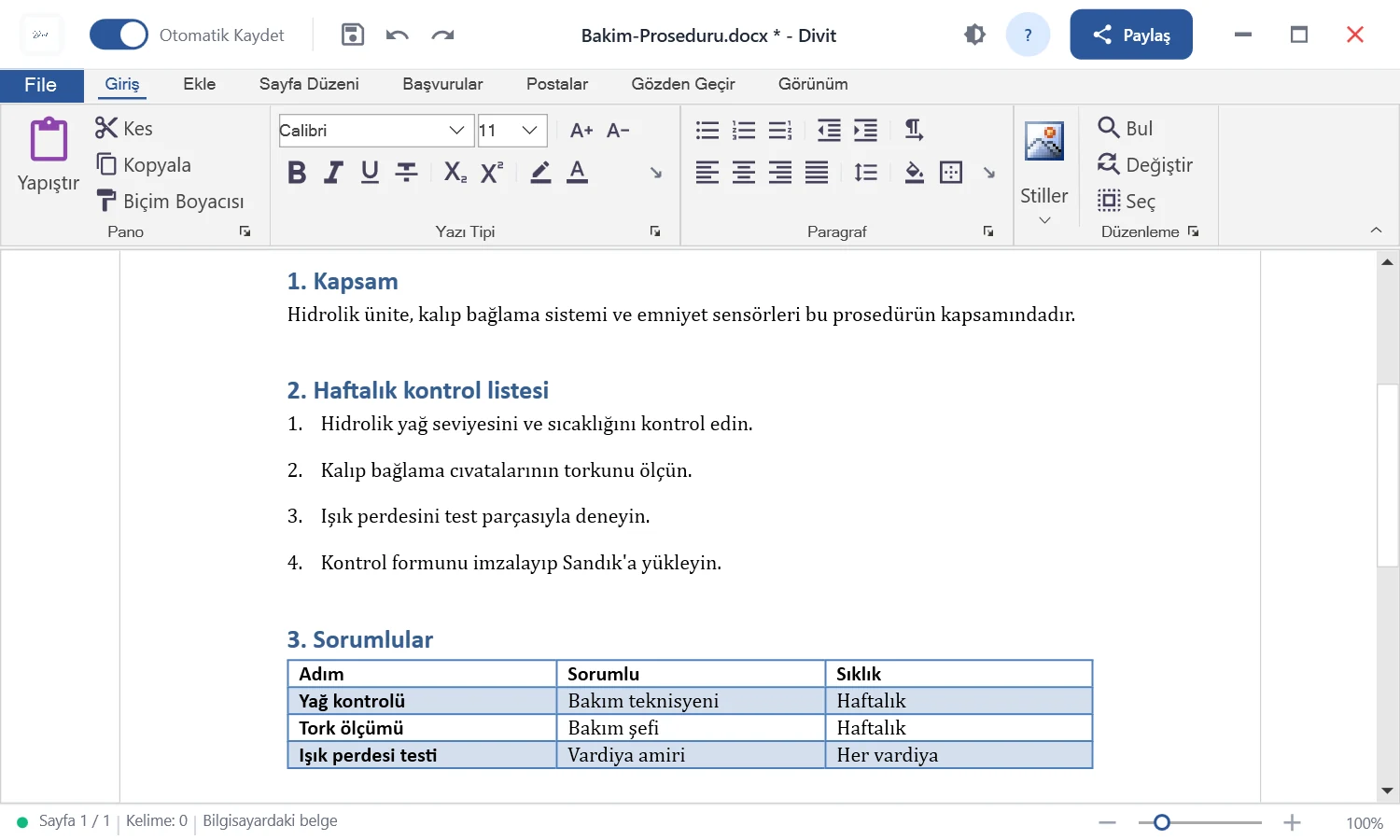Turn off the Otomatik Kaydet switch
Screen dimensions: 1400x840
pyautogui.click(x=119, y=35)
